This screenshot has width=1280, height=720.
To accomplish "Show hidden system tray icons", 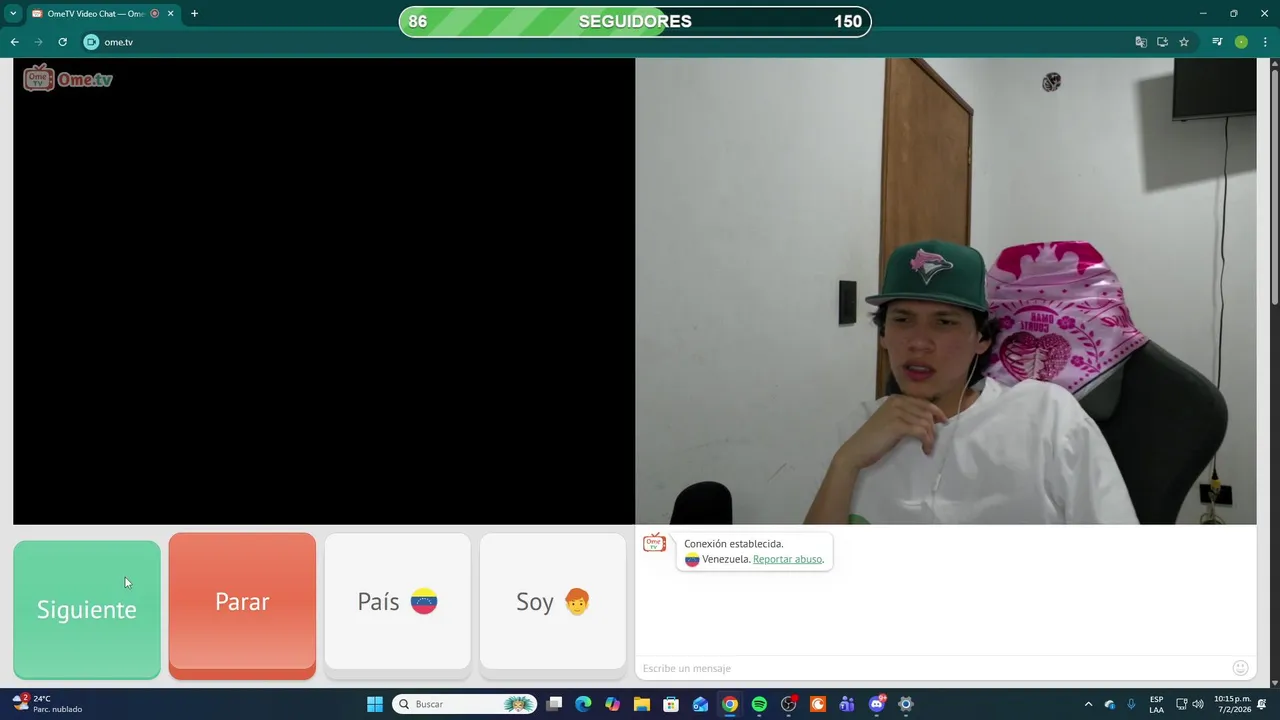I will click(1088, 704).
